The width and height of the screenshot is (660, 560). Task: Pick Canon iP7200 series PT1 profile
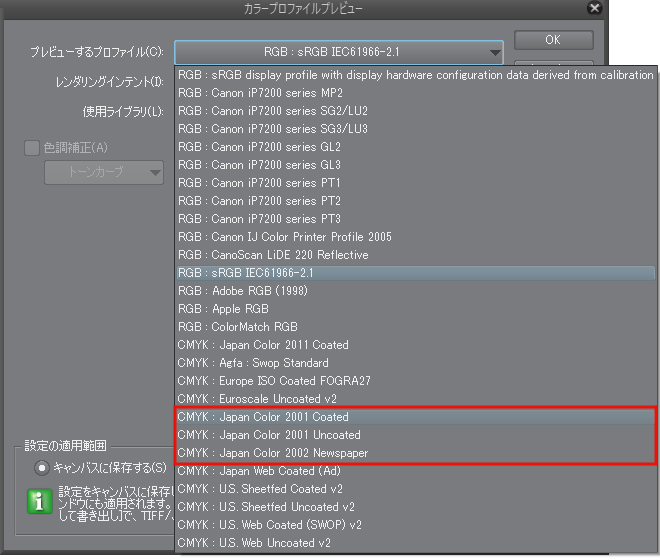[x=415, y=183]
